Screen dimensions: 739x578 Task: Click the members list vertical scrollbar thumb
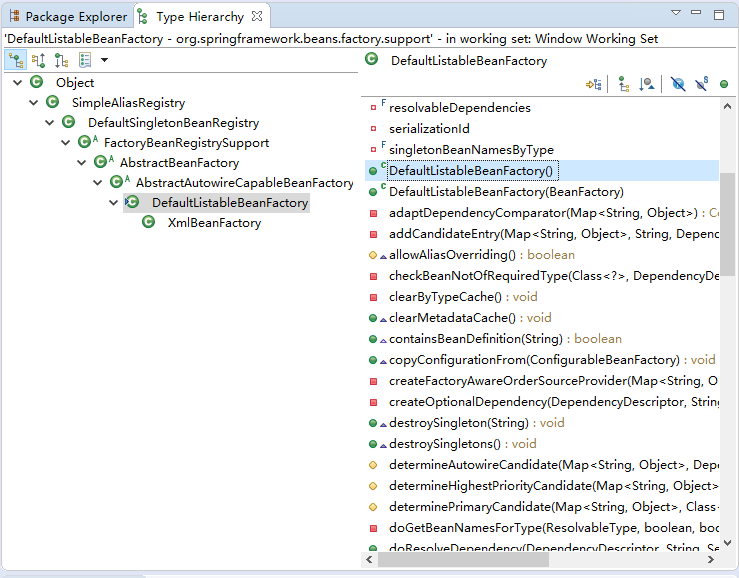727,224
